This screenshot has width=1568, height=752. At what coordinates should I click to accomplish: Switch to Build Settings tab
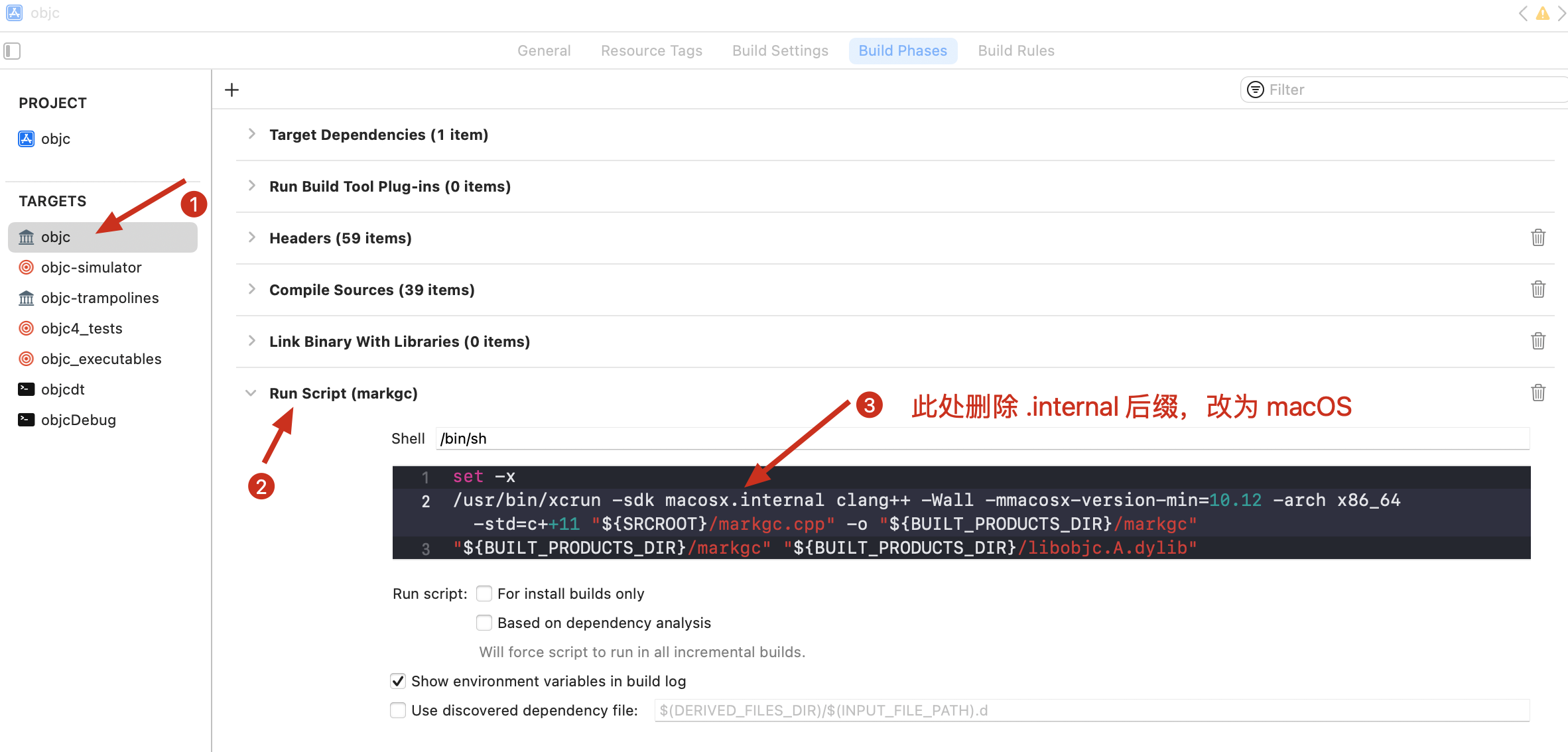coord(779,51)
